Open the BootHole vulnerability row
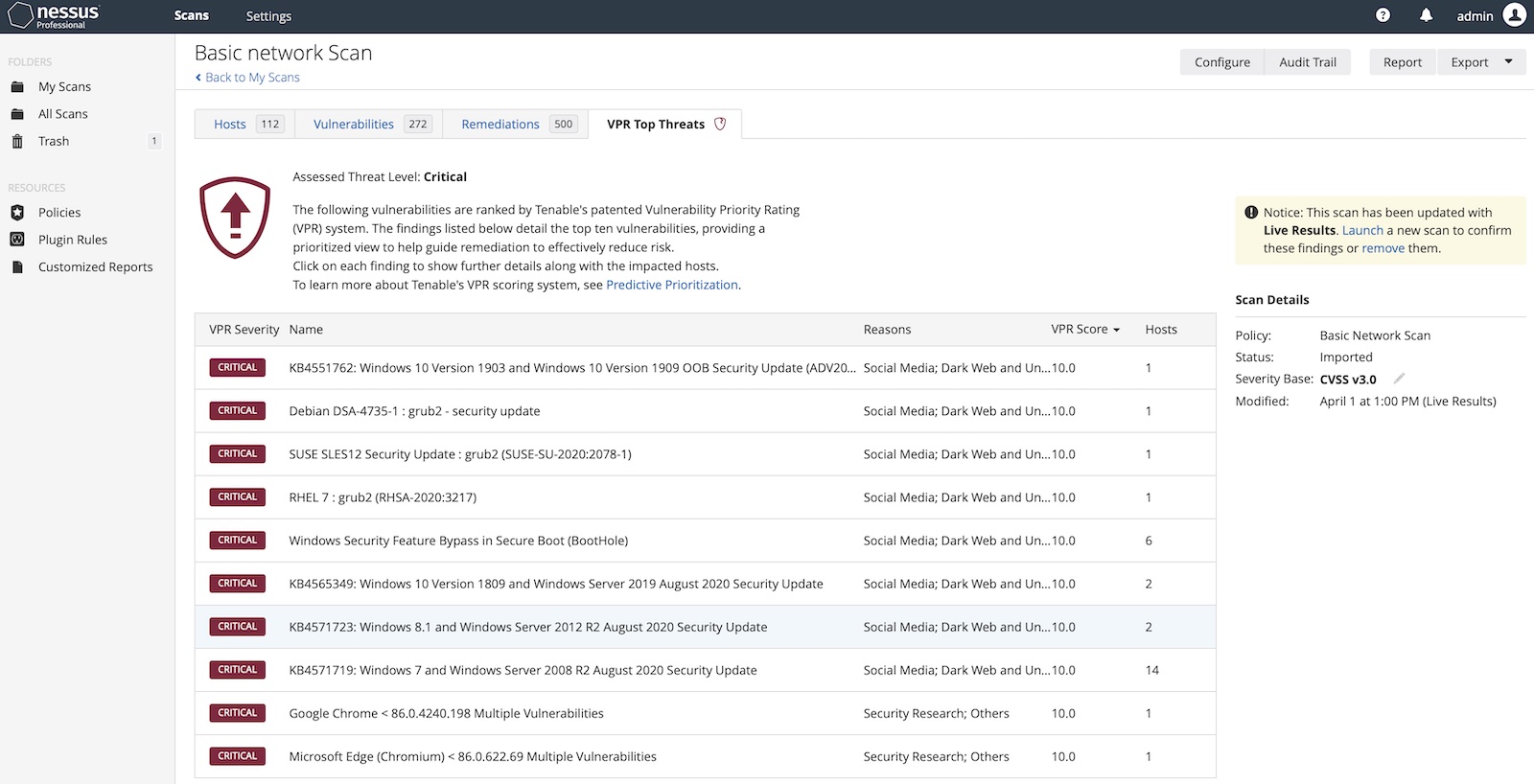Image resolution: width=1534 pixels, height=784 pixels. coord(458,541)
